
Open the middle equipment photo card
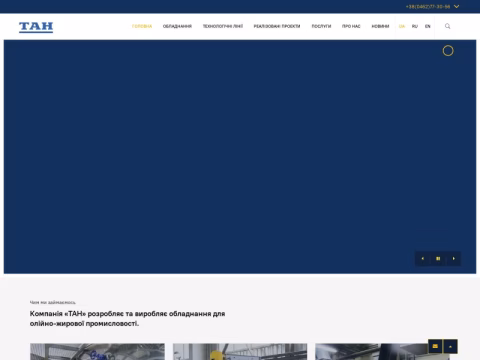click(240, 352)
